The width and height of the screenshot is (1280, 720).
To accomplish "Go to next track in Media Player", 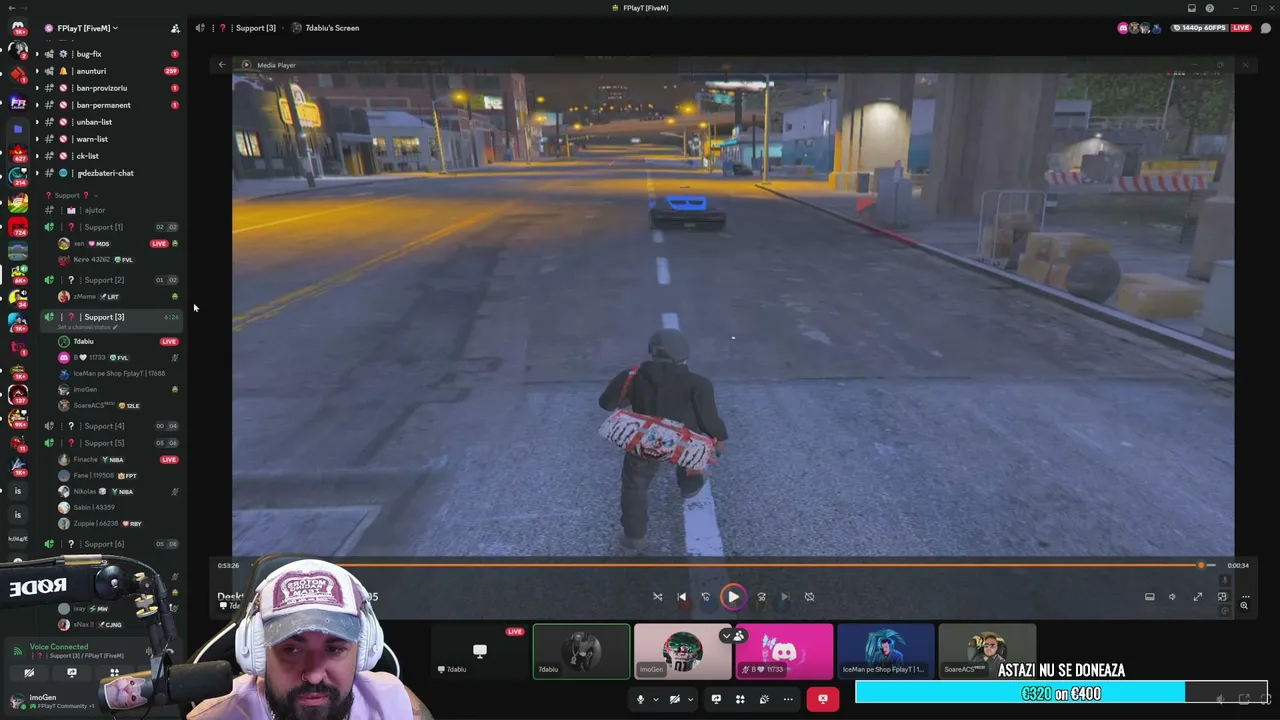I will tap(785, 597).
